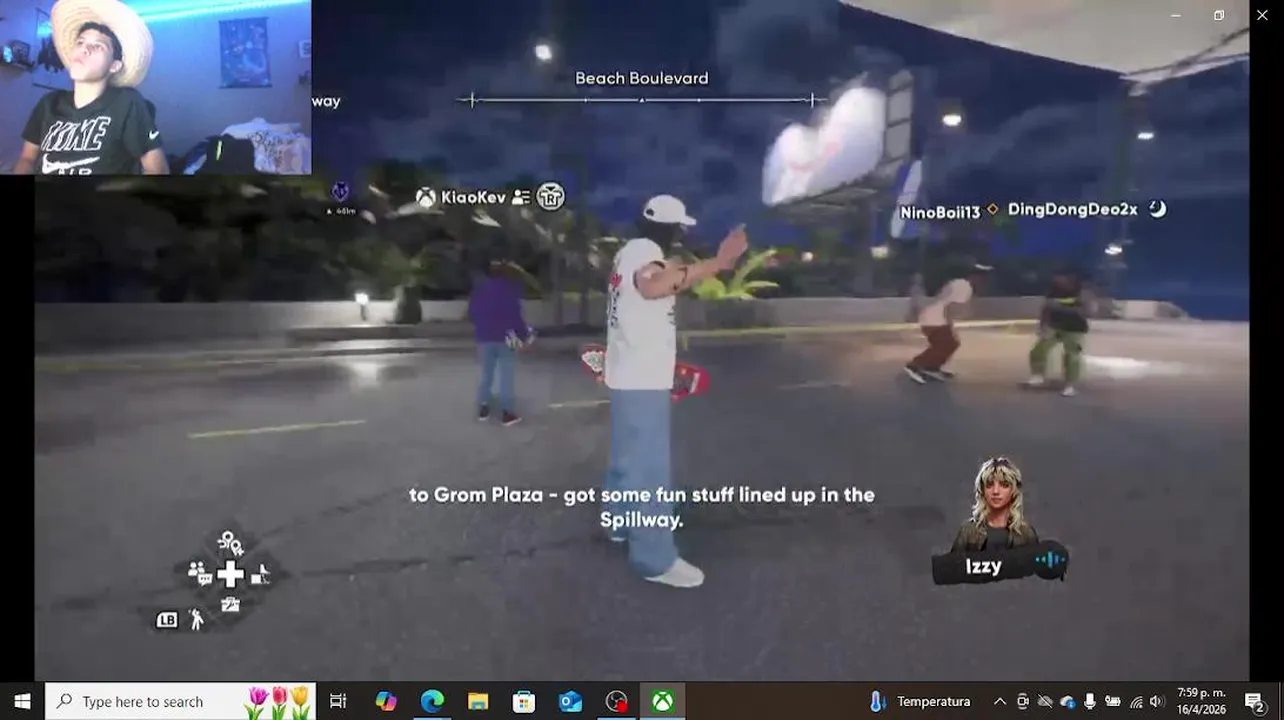Open File Explorer from the taskbar
The height and width of the screenshot is (720, 1284).
(x=478, y=701)
